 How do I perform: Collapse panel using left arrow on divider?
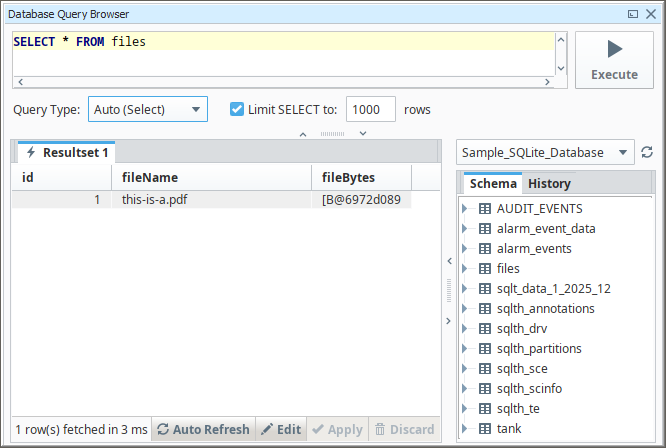point(449,261)
